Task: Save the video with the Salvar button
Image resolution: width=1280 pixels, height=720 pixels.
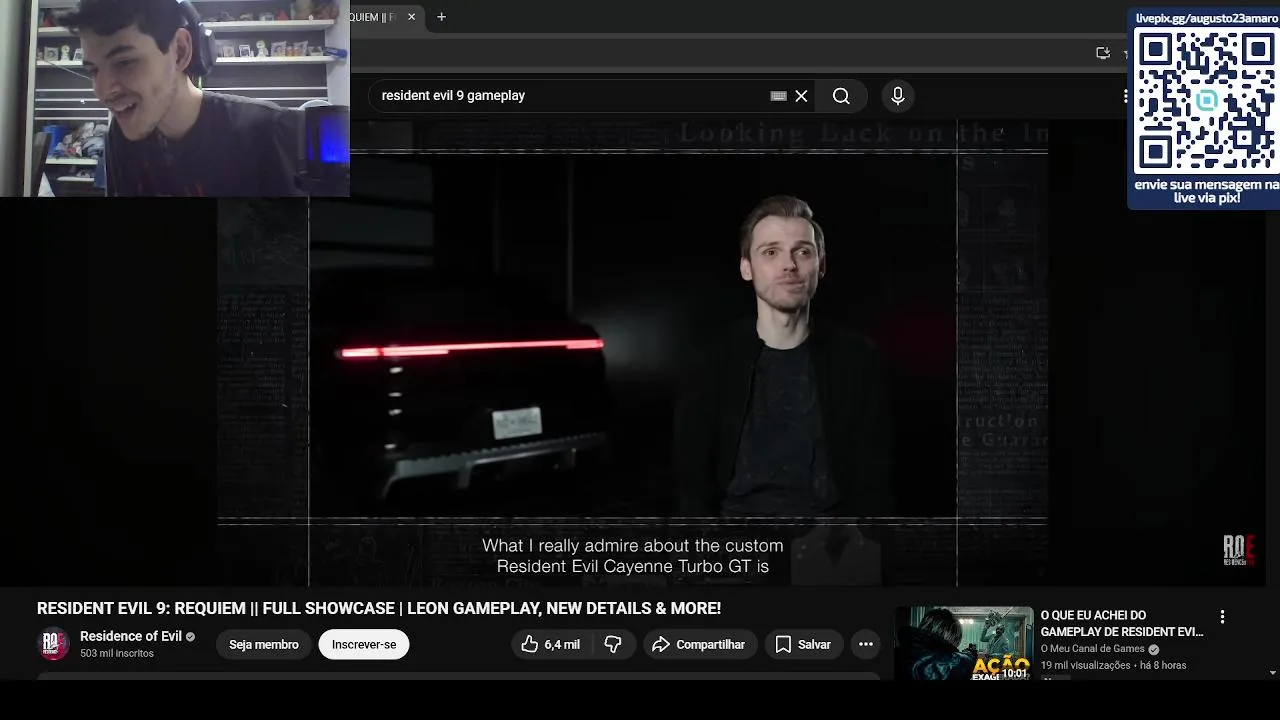Action: point(803,645)
